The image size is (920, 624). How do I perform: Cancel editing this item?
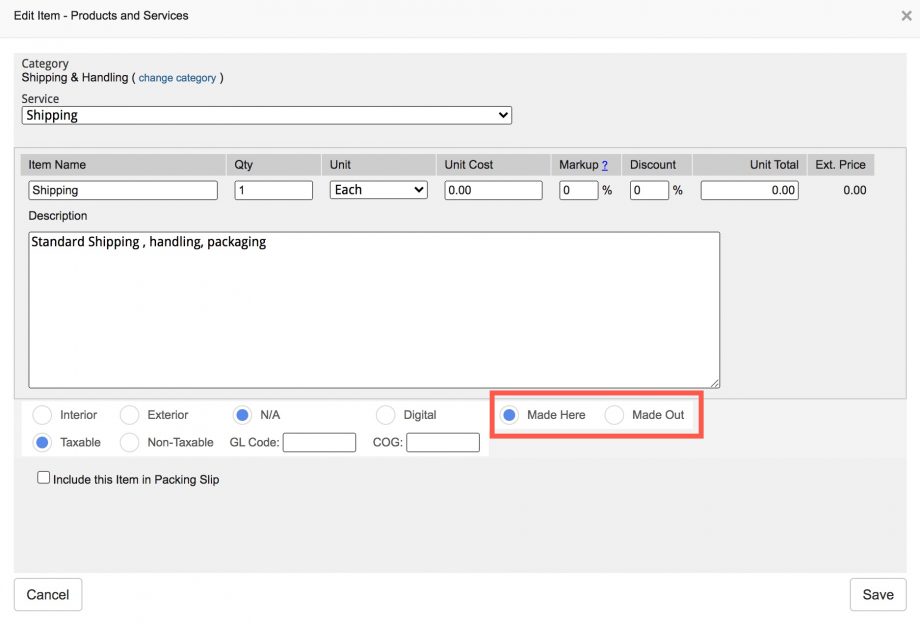pos(47,594)
